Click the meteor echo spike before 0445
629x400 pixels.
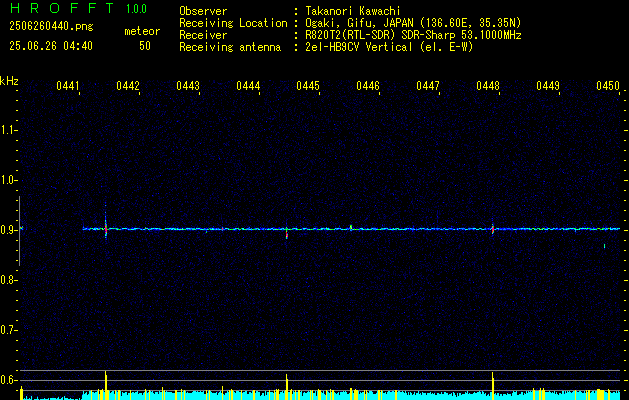(286, 232)
